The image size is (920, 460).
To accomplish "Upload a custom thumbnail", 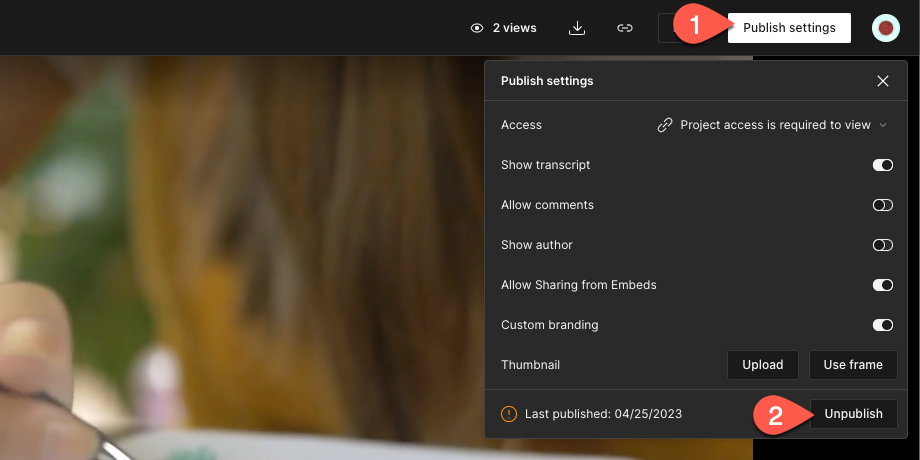I will tap(762, 365).
